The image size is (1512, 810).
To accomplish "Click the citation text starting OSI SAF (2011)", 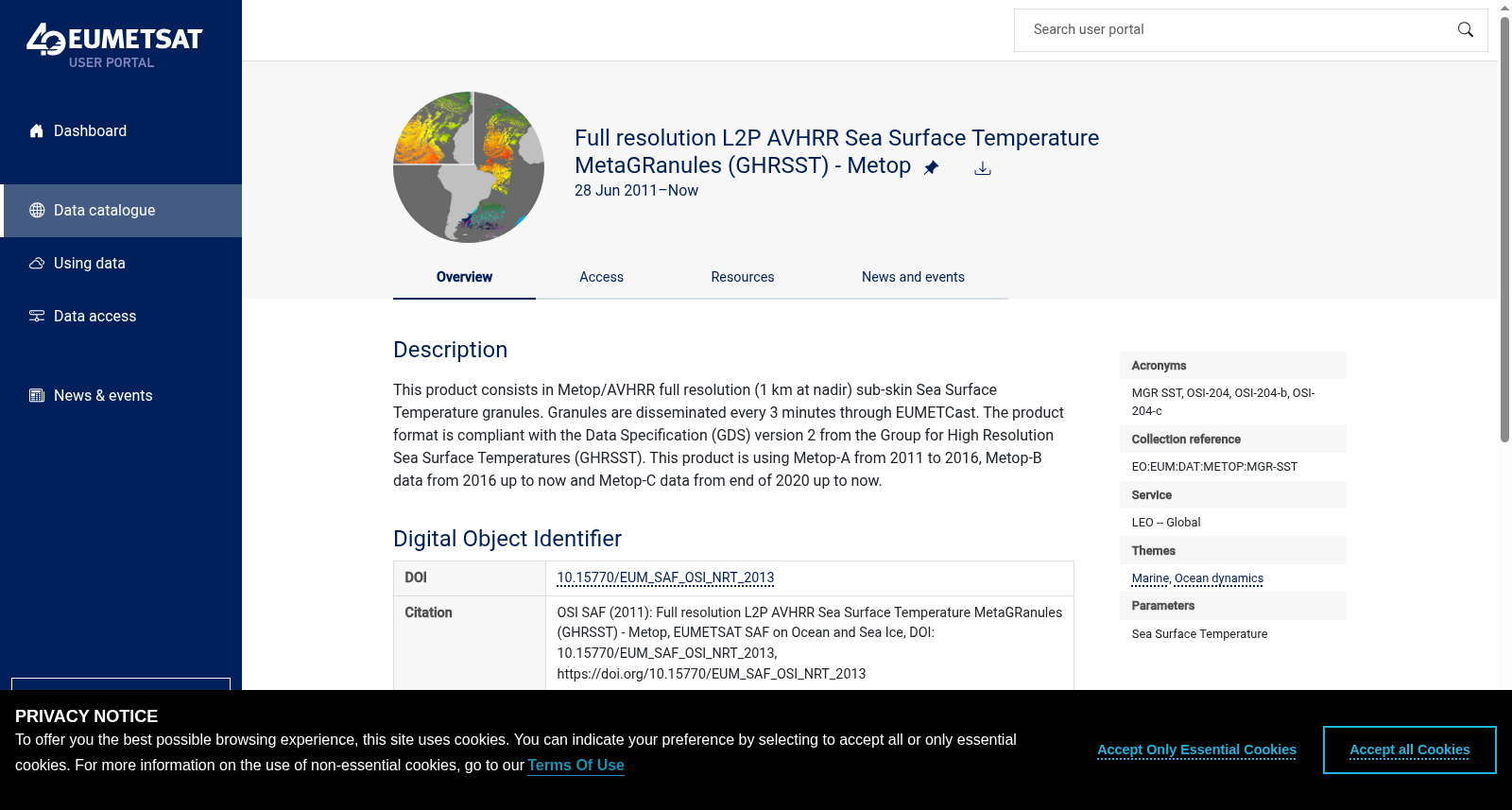I will pyautogui.click(x=810, y=643).
